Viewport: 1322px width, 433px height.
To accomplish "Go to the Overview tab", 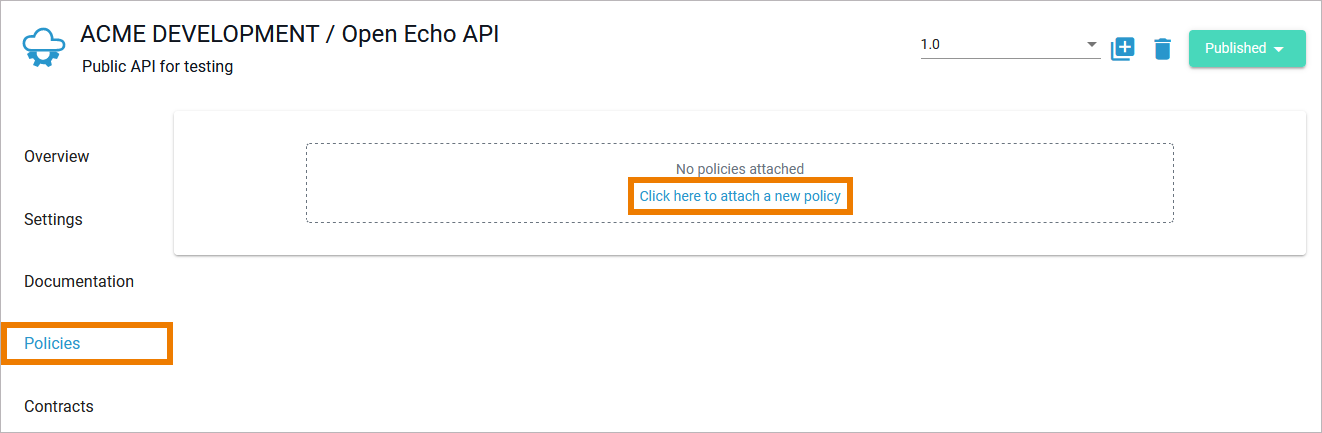I will coord(57,156).
